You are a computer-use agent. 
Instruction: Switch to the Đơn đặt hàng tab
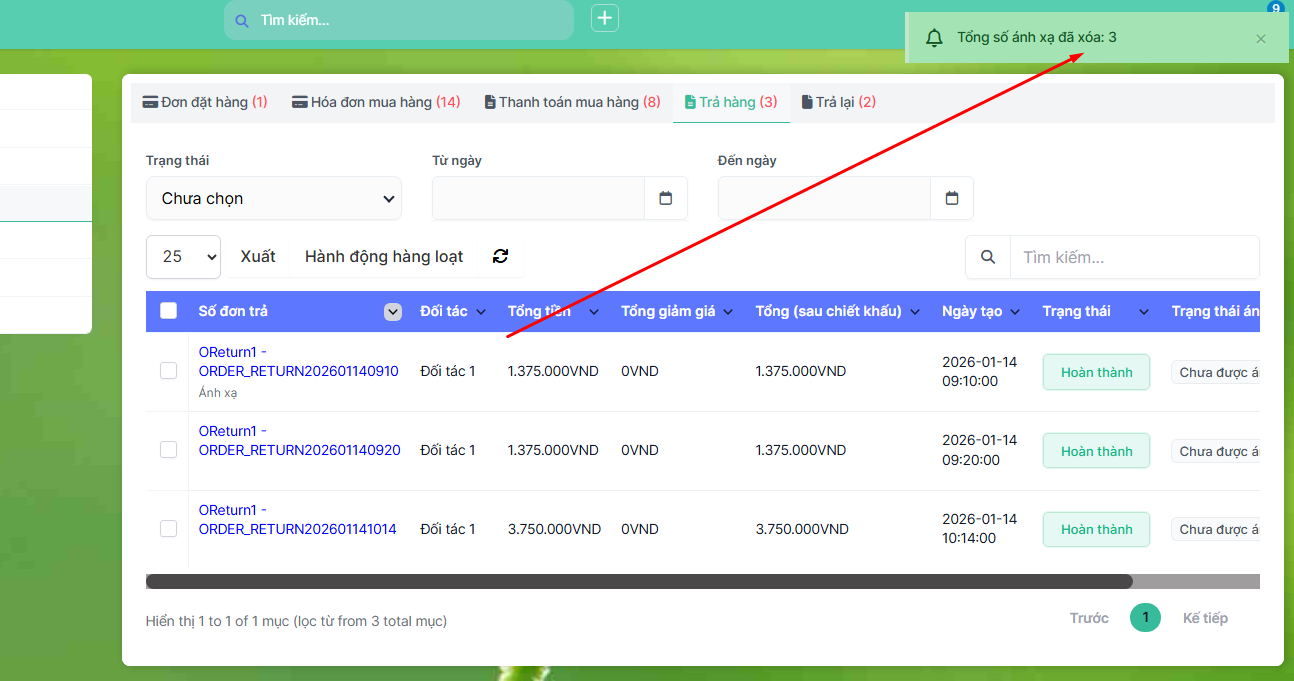[205, 102]
